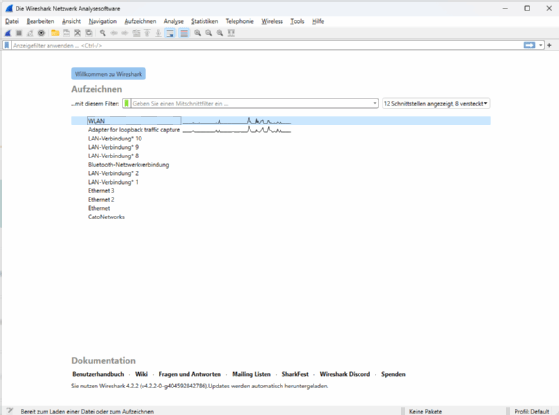Click the plus to add filter button

click(549, 45)
